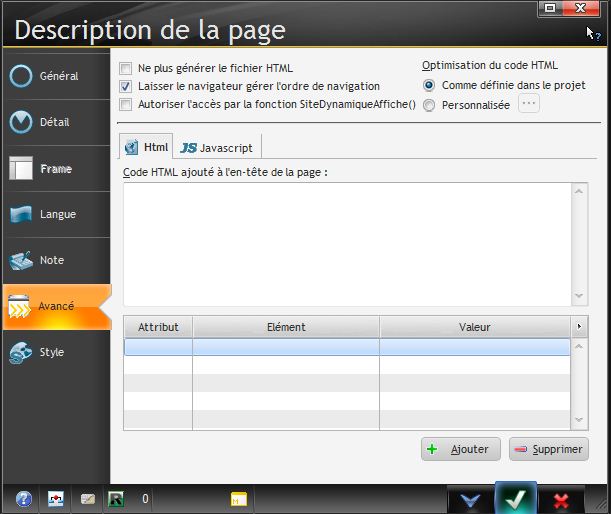The height and width of the screenshot is (514, 611).
Task: Click the Détail circular arrow icon
Action: (21, 122)
